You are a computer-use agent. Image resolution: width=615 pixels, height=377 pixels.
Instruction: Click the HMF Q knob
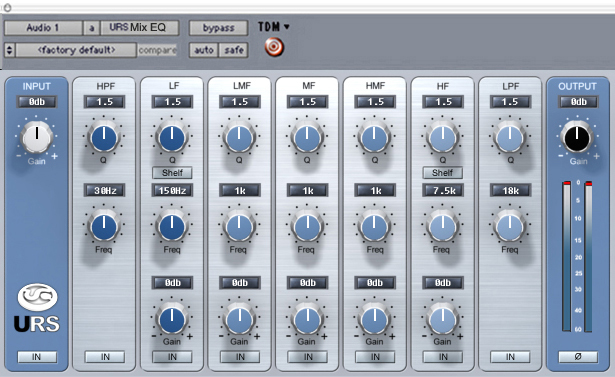click(375, 138)
